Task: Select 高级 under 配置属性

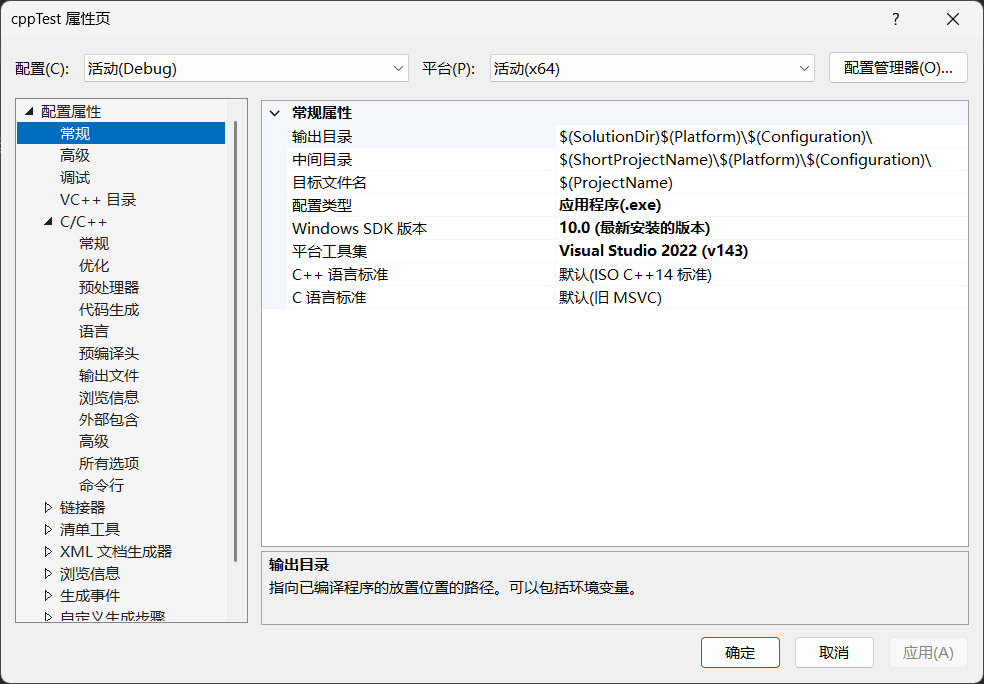Action: coord(75,156)
